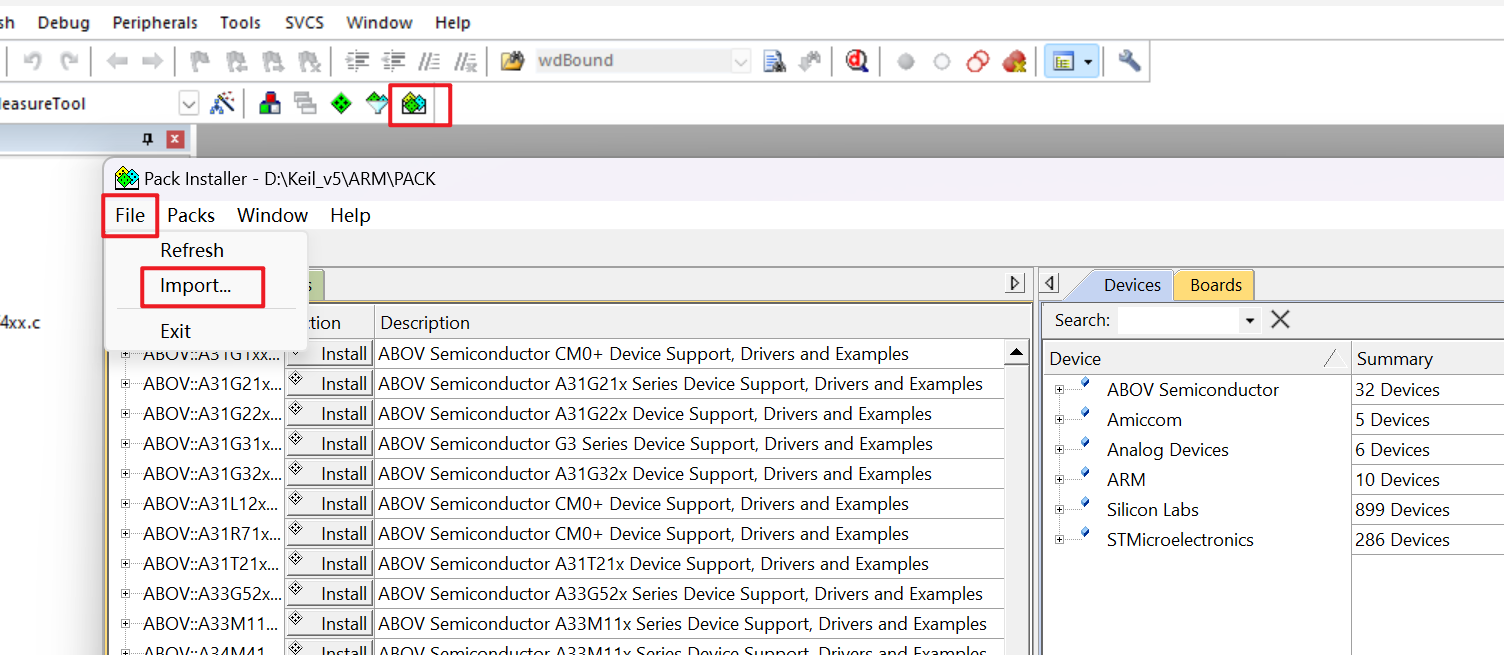This screenshot has height=655, width=1504.
Task: Open the Peripherals menu in uVision
Action: 155,22
